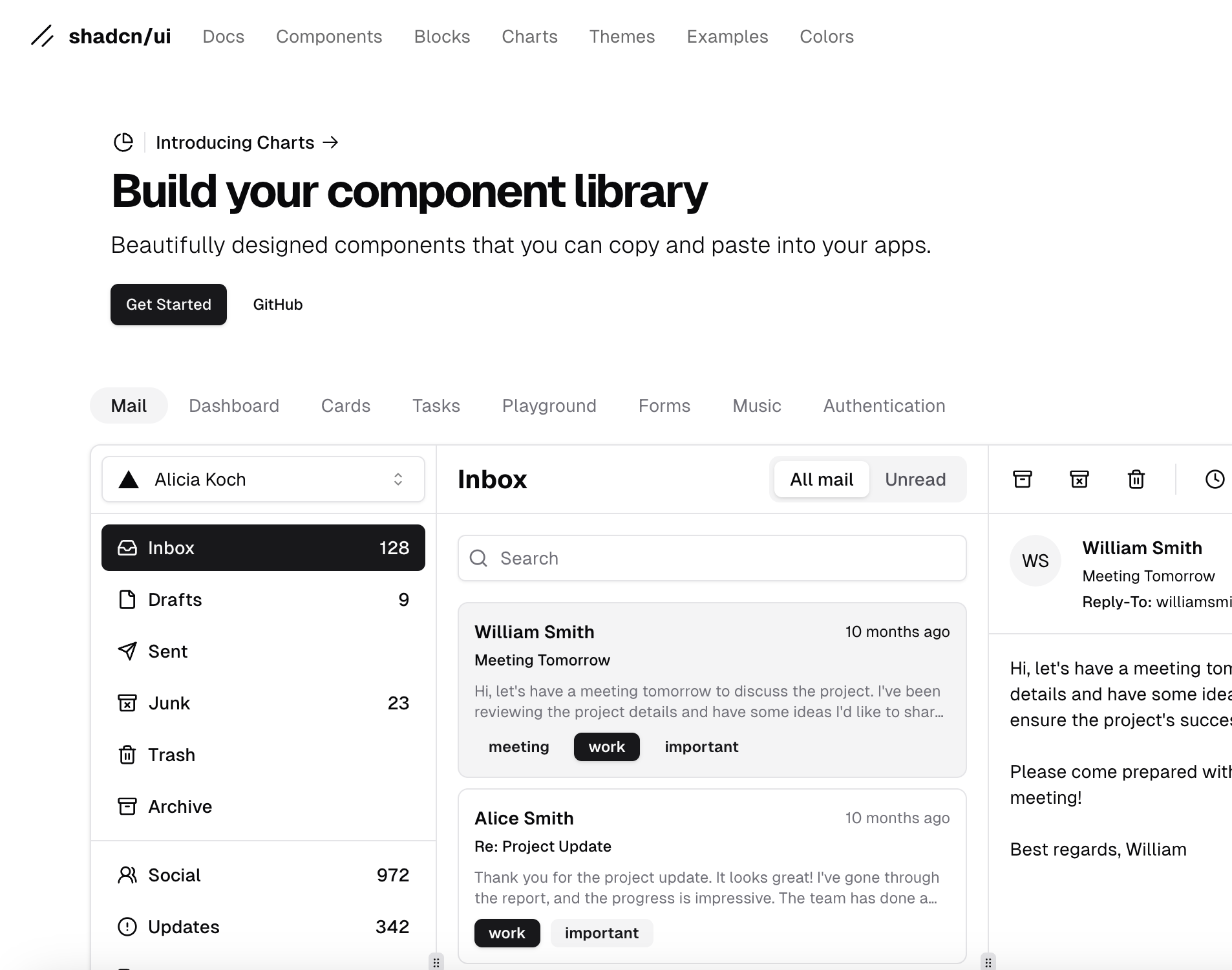Select the All mail filter

pos(821,479)
